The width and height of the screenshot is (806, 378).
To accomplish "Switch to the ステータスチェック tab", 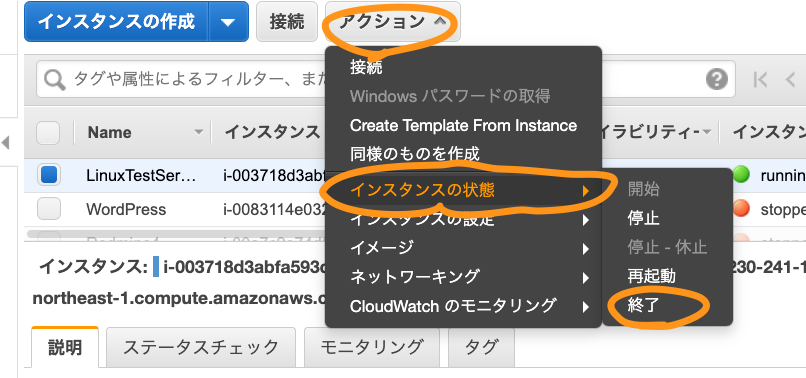I will 201,347.
